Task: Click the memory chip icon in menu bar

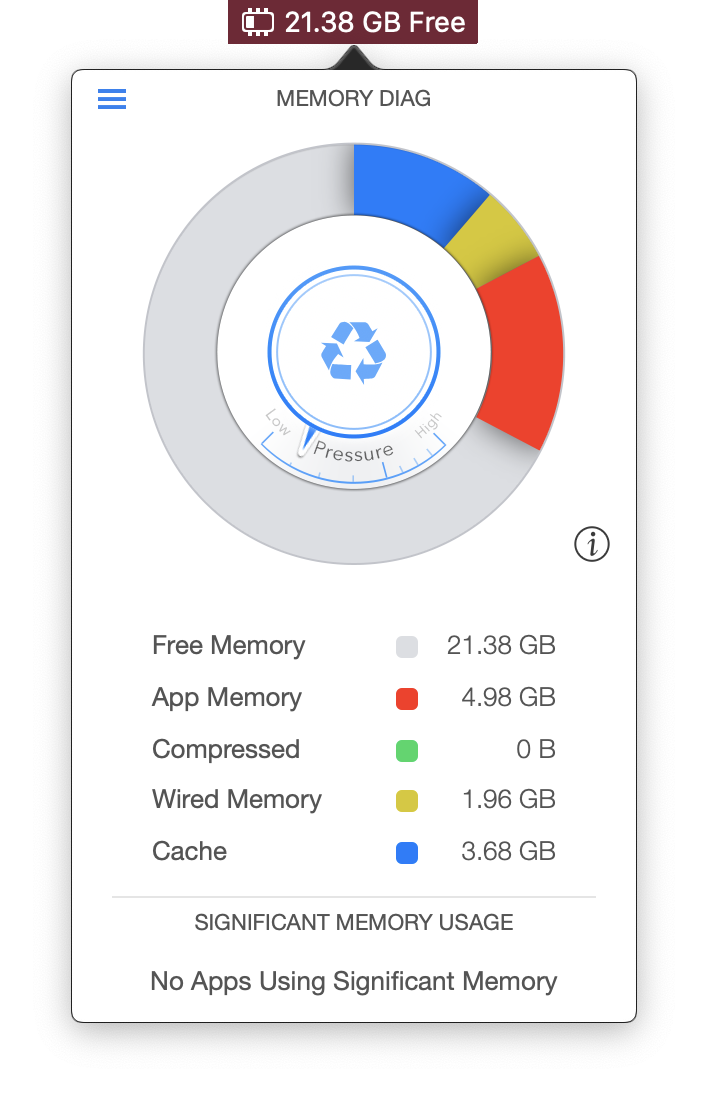Action: coord(258,22)
